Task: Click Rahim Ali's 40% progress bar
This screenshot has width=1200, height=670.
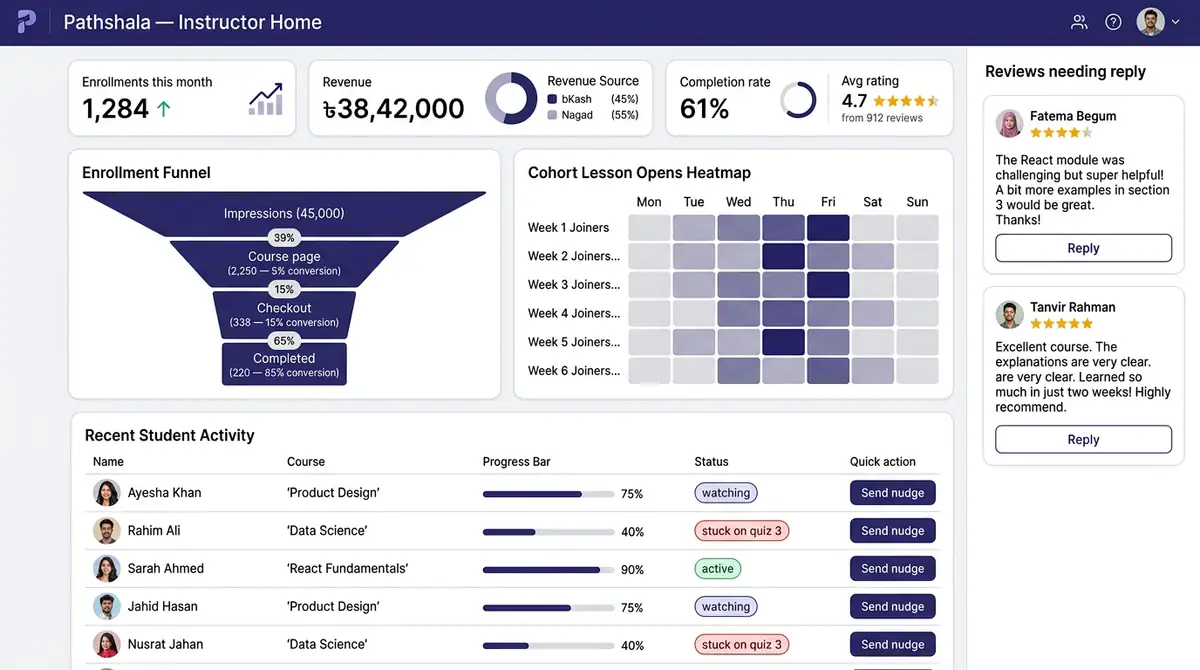Action: point(548,532)
